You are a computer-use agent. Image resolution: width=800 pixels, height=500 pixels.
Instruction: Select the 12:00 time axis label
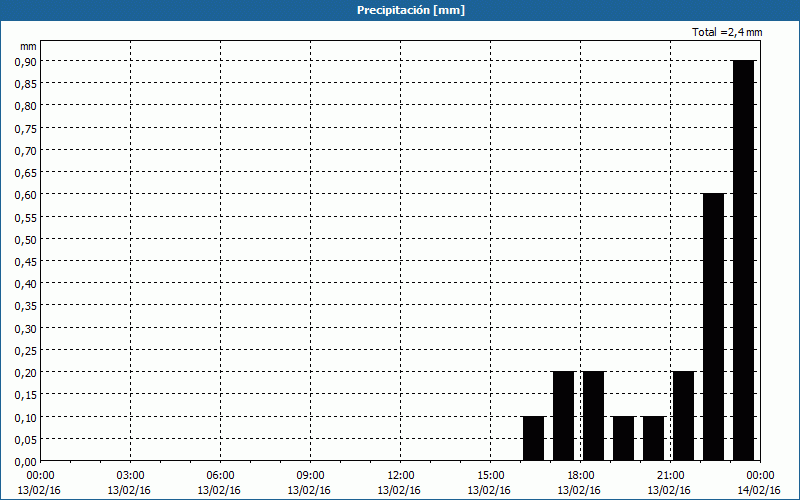400,475
